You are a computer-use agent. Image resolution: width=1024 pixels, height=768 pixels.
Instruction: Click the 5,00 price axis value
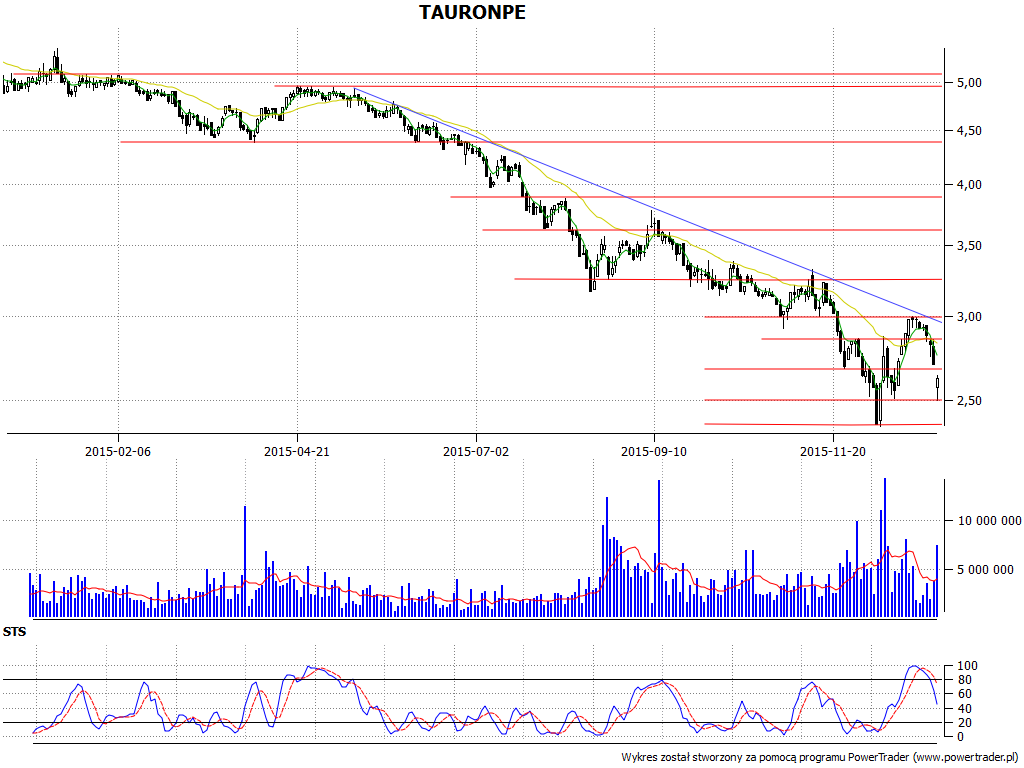pyautogui.click(x=969, y=83)
